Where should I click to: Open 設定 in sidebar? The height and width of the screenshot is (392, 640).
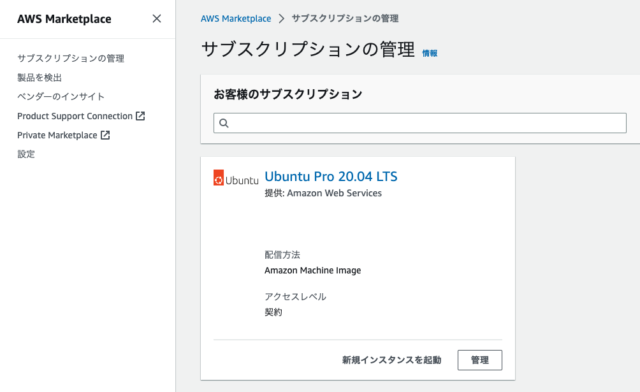pyautogui.click(x=26, y=154)
